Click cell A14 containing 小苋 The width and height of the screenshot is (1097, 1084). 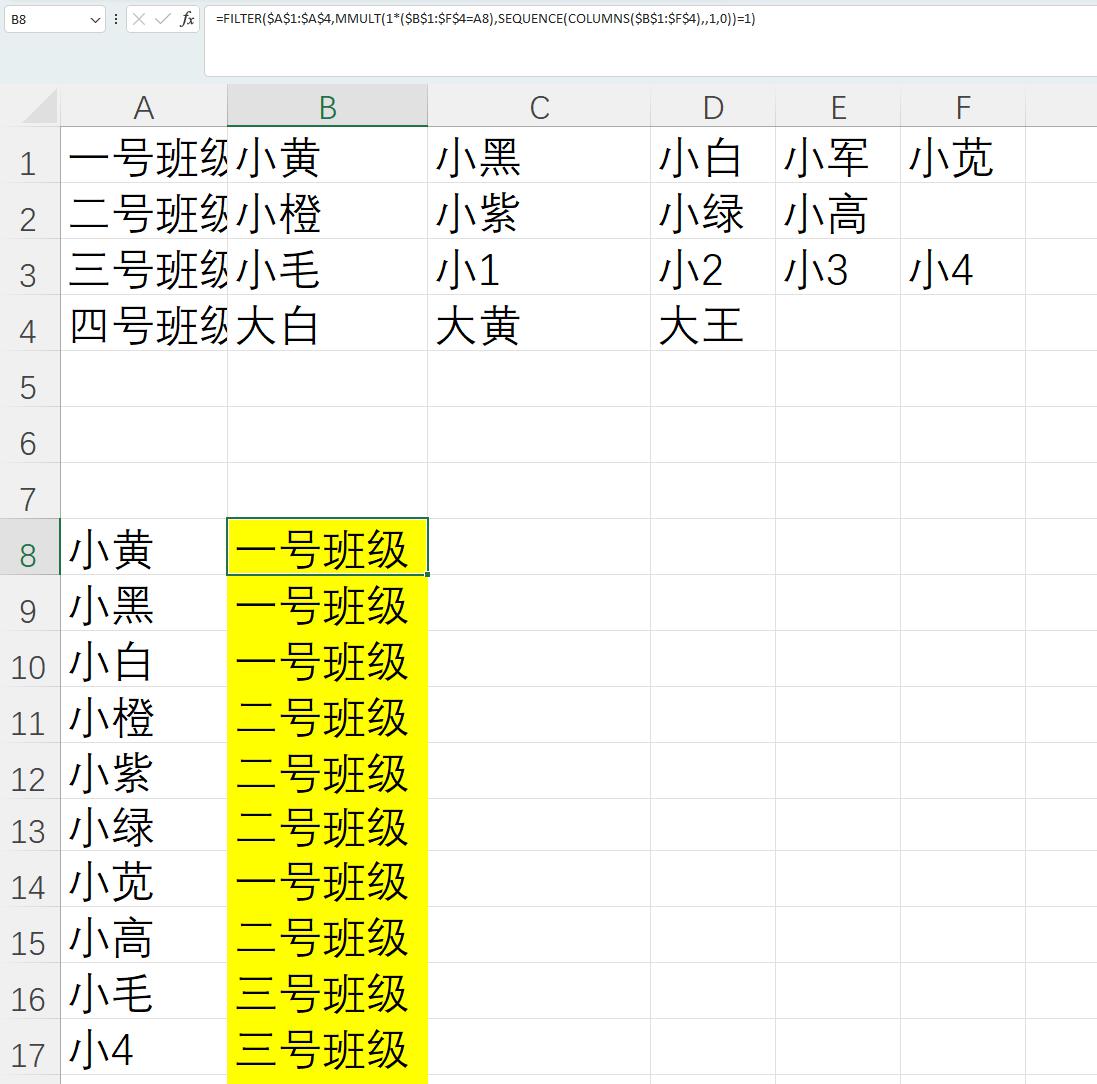click(144, 879)
